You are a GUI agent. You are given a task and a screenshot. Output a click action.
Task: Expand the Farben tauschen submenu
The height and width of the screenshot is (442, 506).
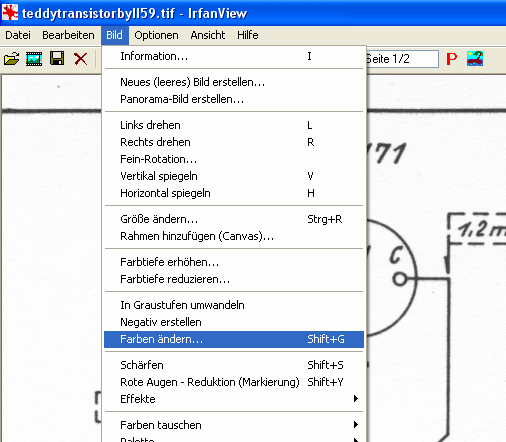point(234,425)
